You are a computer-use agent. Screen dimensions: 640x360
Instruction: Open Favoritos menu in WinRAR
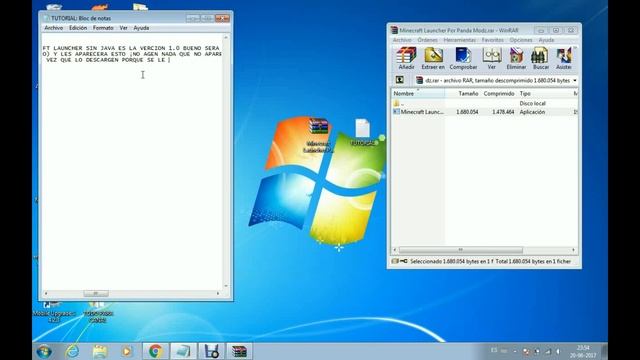[492, 40]
